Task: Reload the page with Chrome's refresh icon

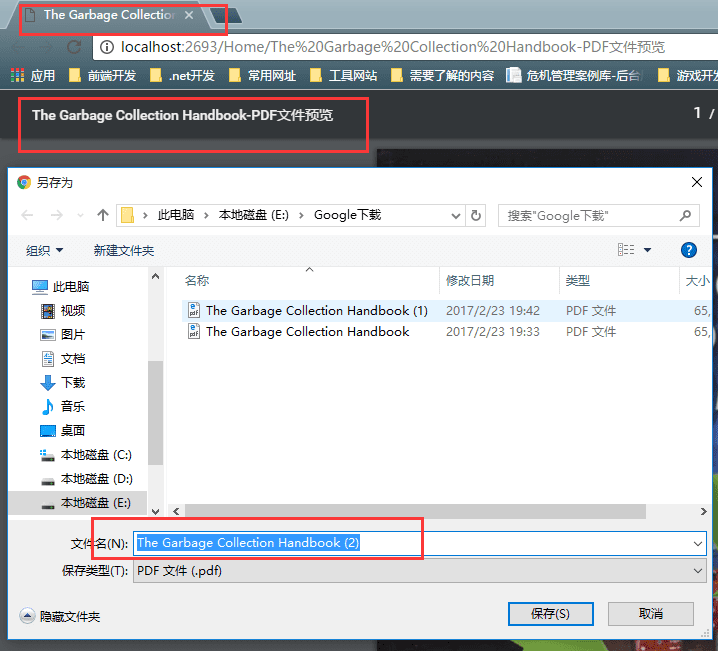Action: [74, 47]
